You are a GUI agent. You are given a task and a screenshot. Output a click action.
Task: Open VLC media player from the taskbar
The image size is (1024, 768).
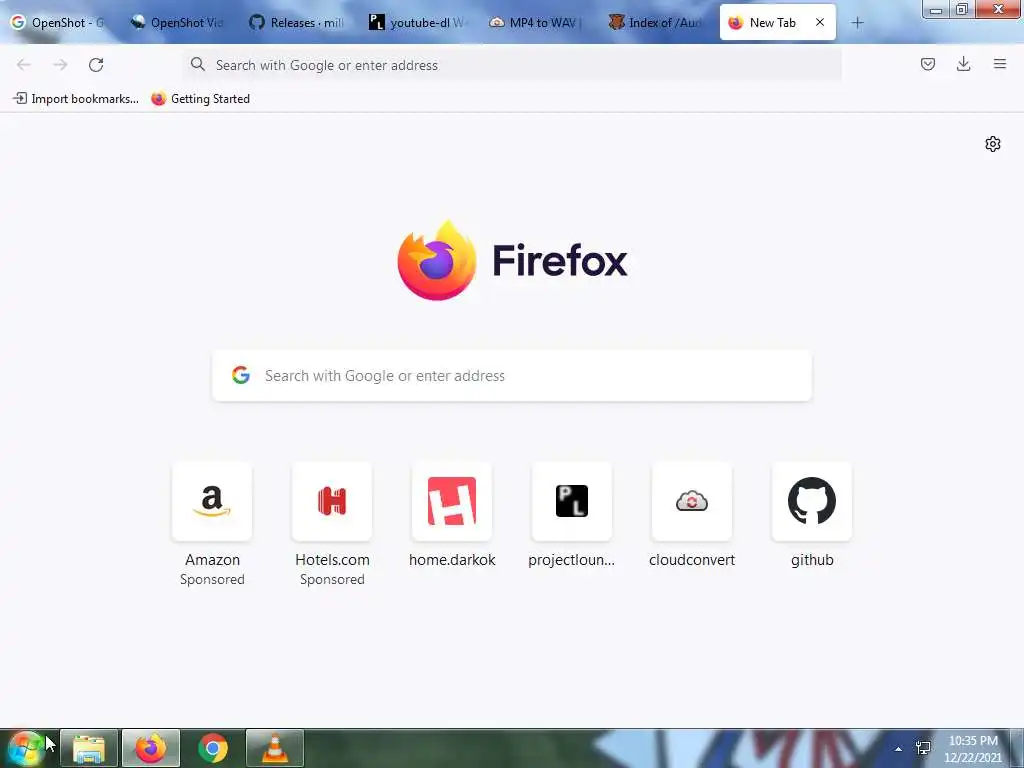point(275,748)
